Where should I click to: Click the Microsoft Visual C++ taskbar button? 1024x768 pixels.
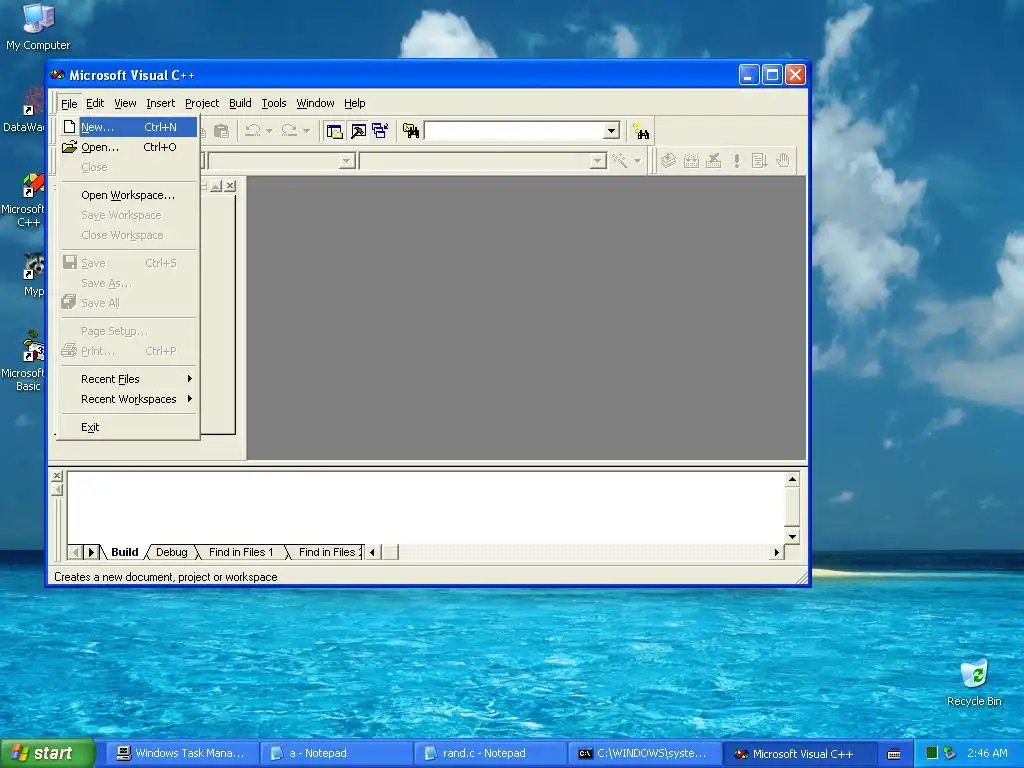[x=799, y=754]
